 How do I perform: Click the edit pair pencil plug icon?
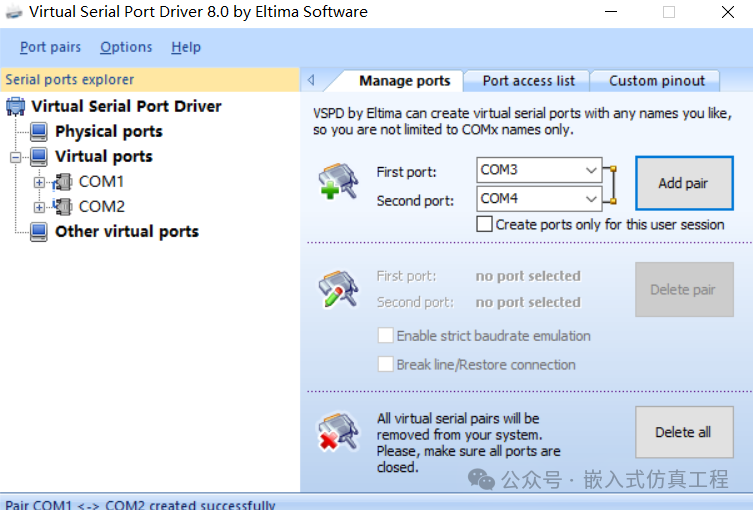coord(339,289)
